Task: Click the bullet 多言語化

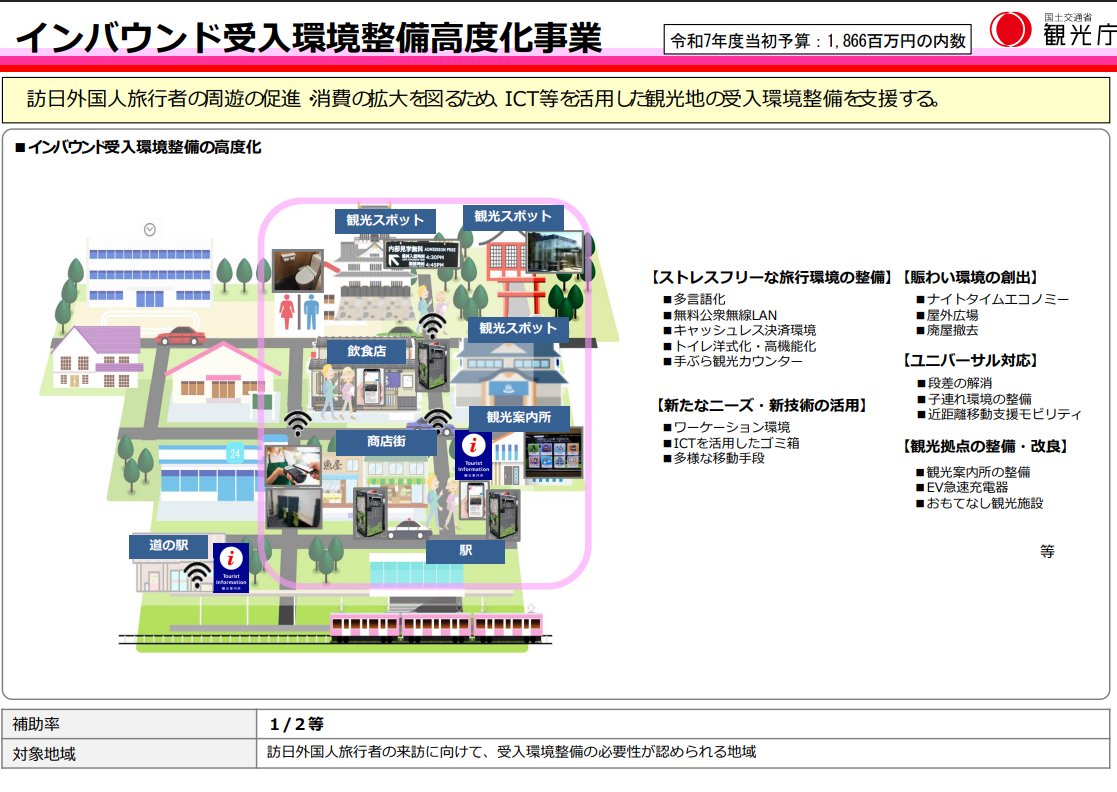Action: click(694, 299)
